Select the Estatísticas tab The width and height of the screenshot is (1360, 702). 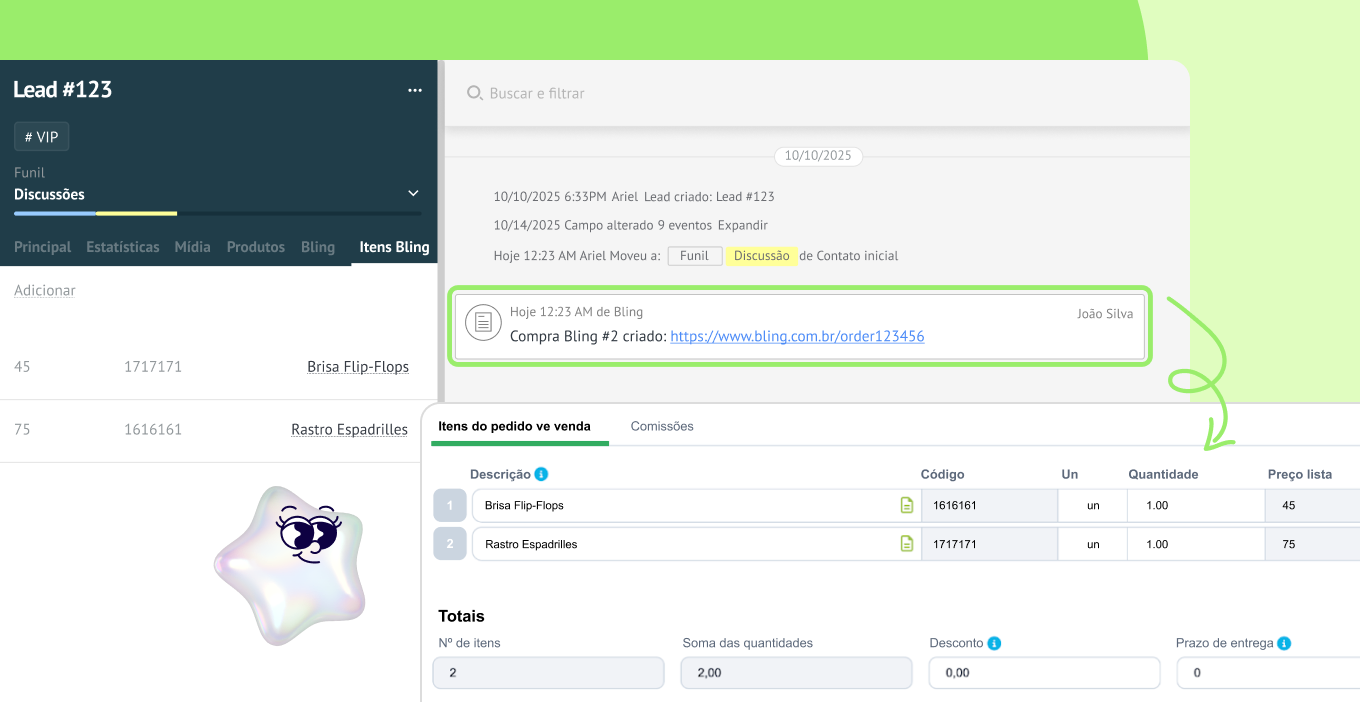point(122,247)
